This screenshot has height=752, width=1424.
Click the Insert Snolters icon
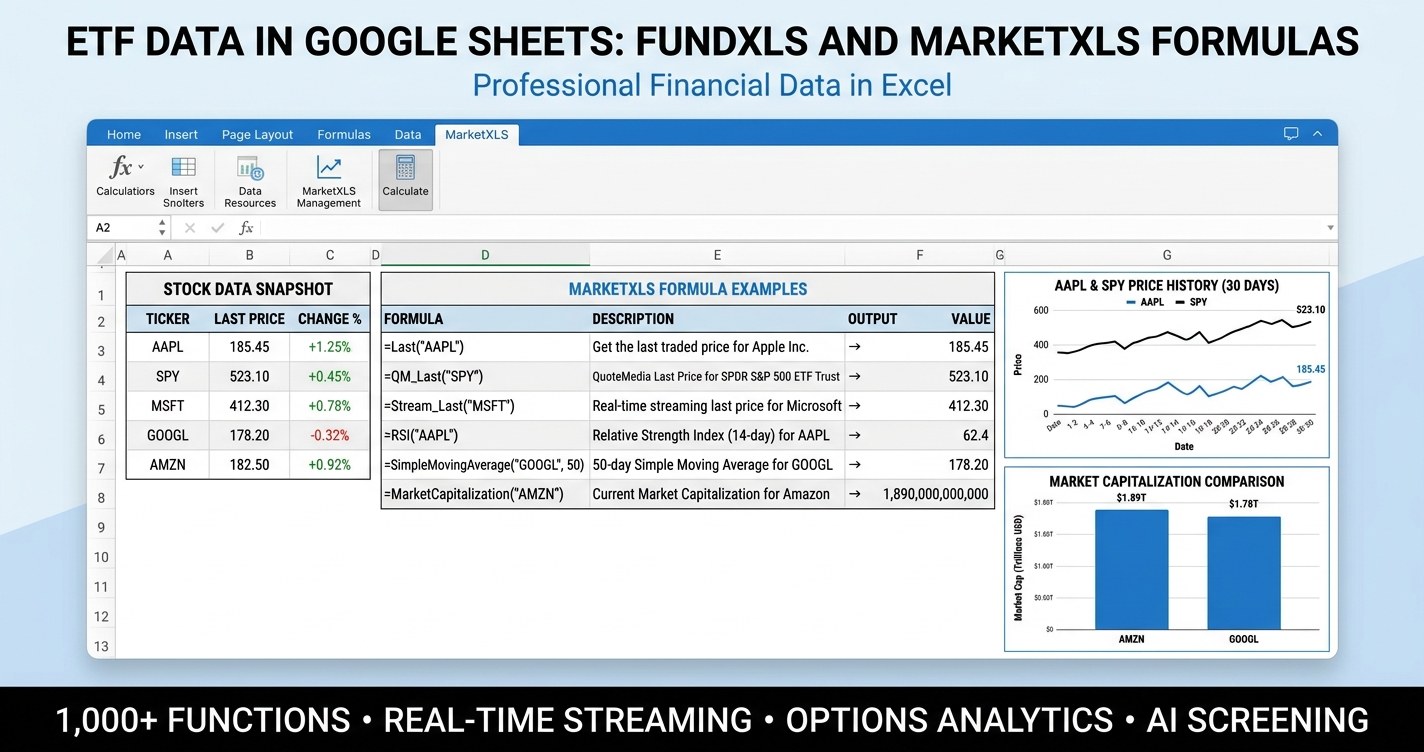point(183,167)
